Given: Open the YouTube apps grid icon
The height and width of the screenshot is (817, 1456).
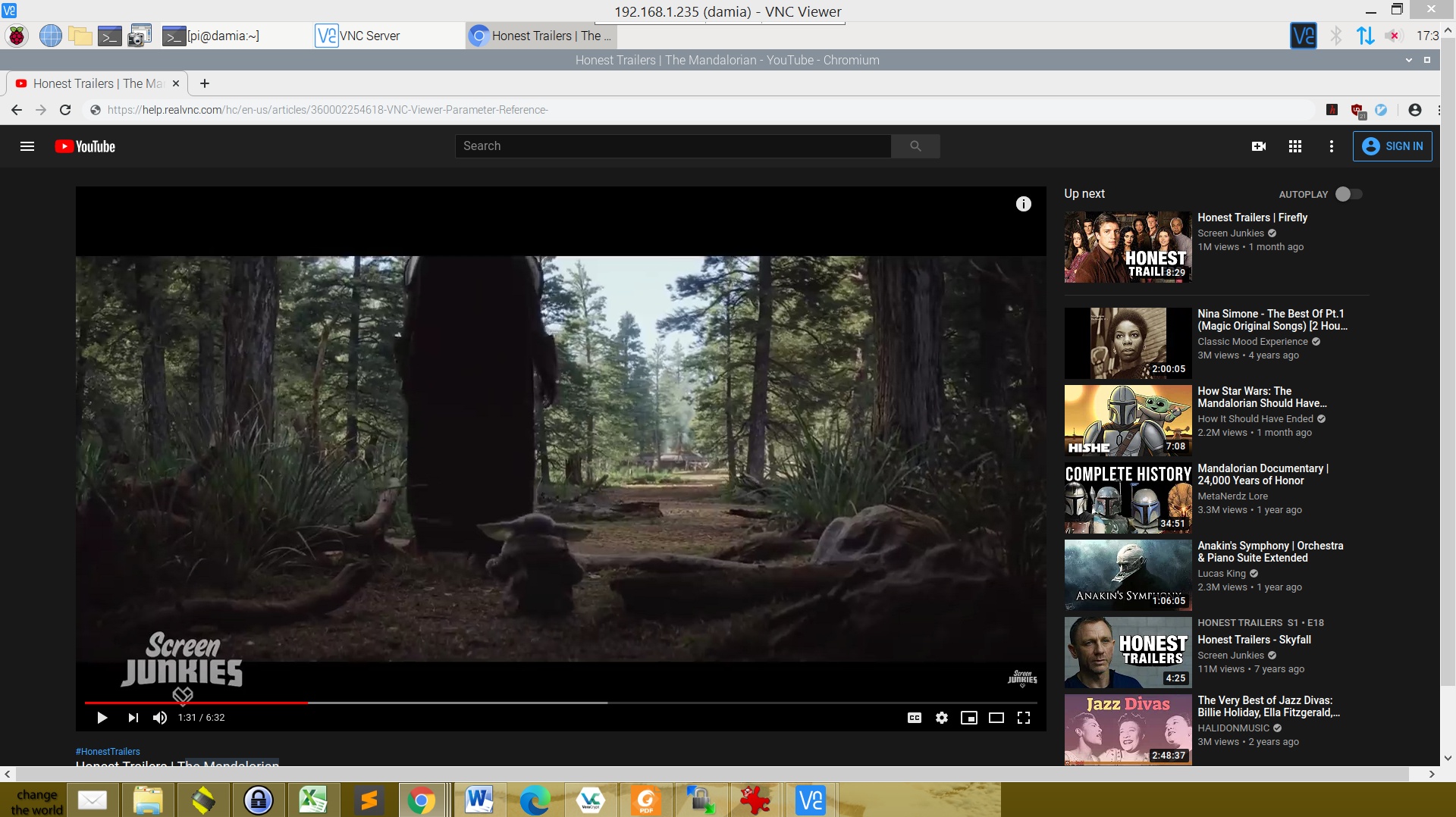Looking at the screenshot, I should click(x=1295, y=146).
